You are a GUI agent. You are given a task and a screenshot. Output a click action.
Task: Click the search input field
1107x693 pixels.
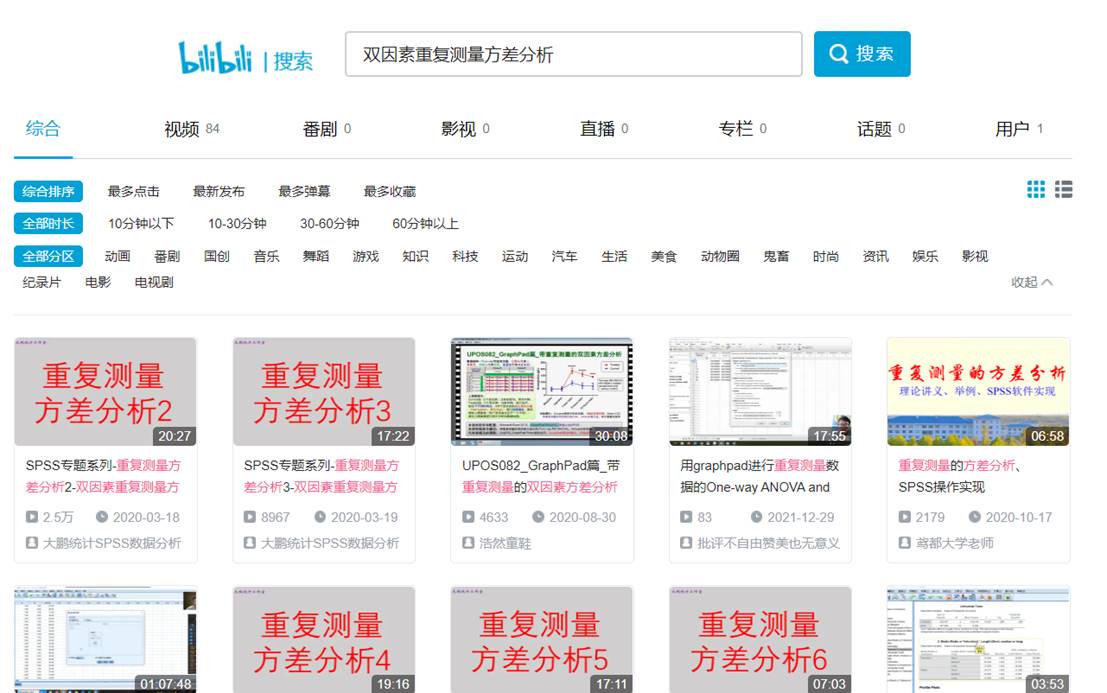point(573,54)
